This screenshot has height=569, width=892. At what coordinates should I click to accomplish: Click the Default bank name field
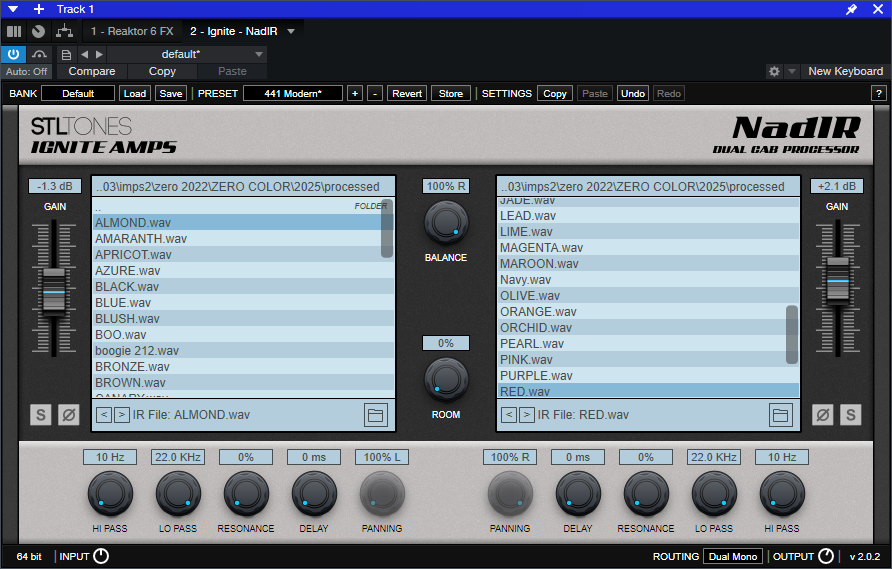click(x=78, y=94)
